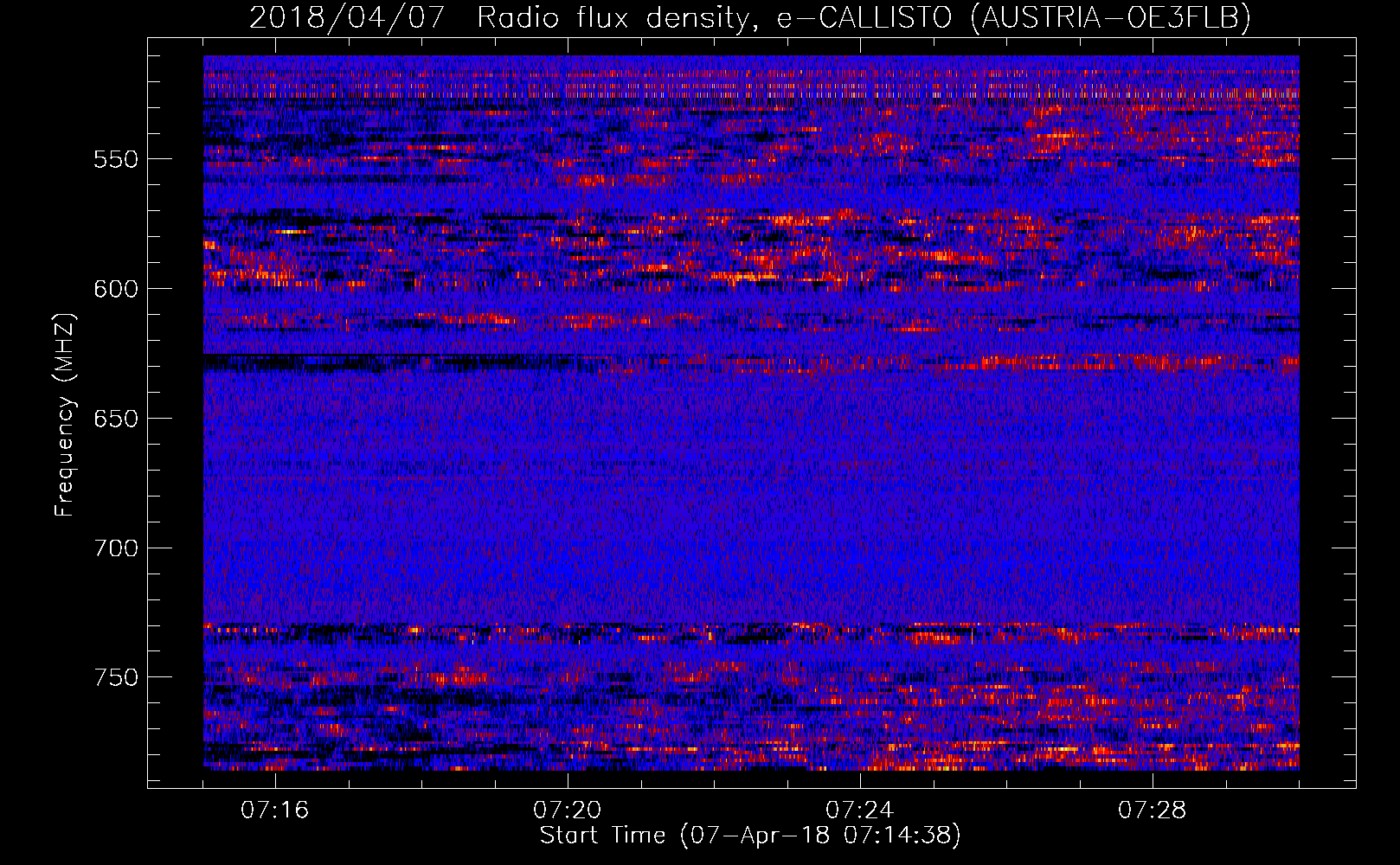Image resolution: width=1400 pixels, height=865 pixels.
Task: Click the 07:16 time tick label
Action: [275, 811]
